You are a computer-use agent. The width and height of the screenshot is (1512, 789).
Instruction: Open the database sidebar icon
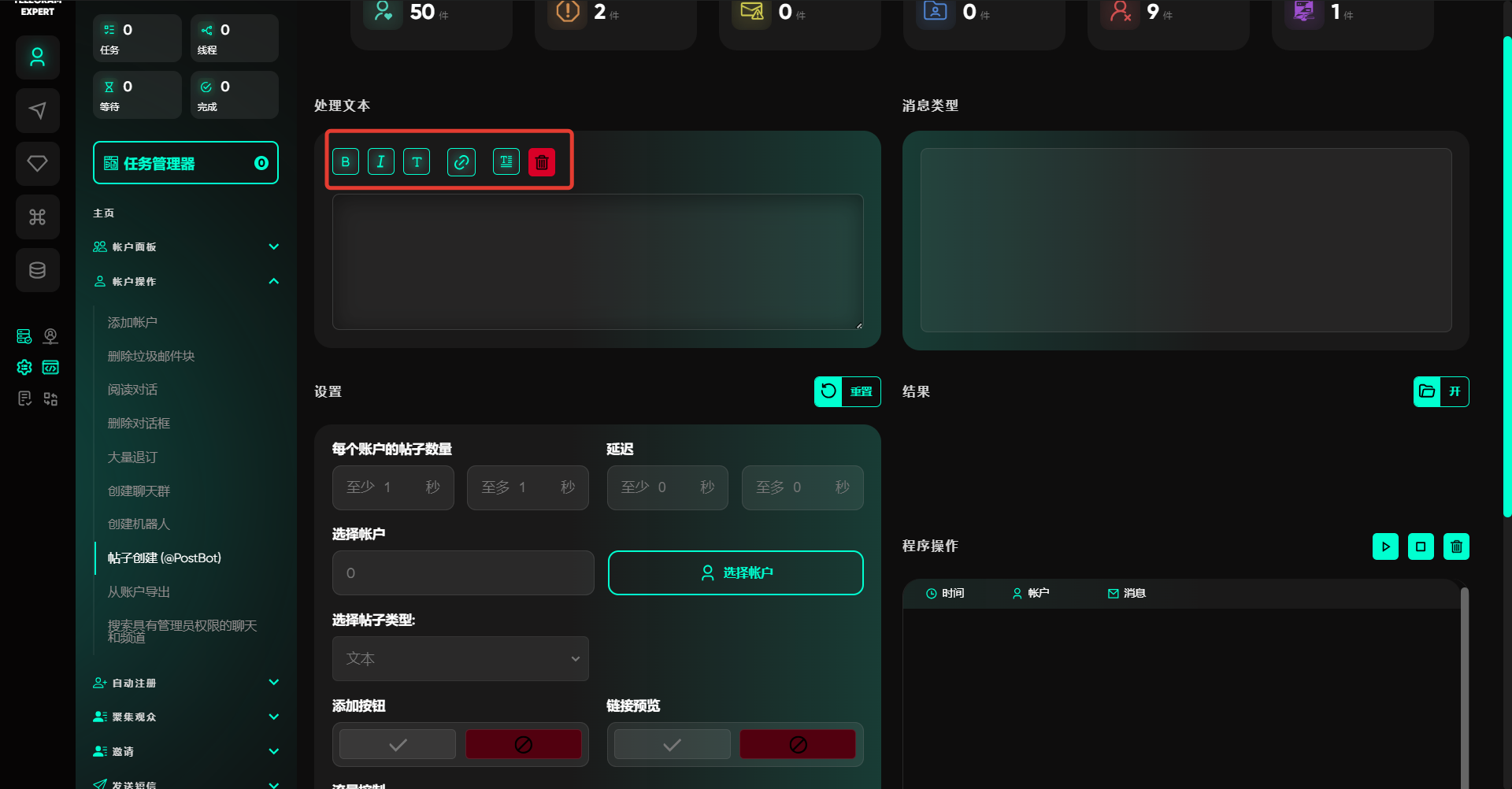37,270
